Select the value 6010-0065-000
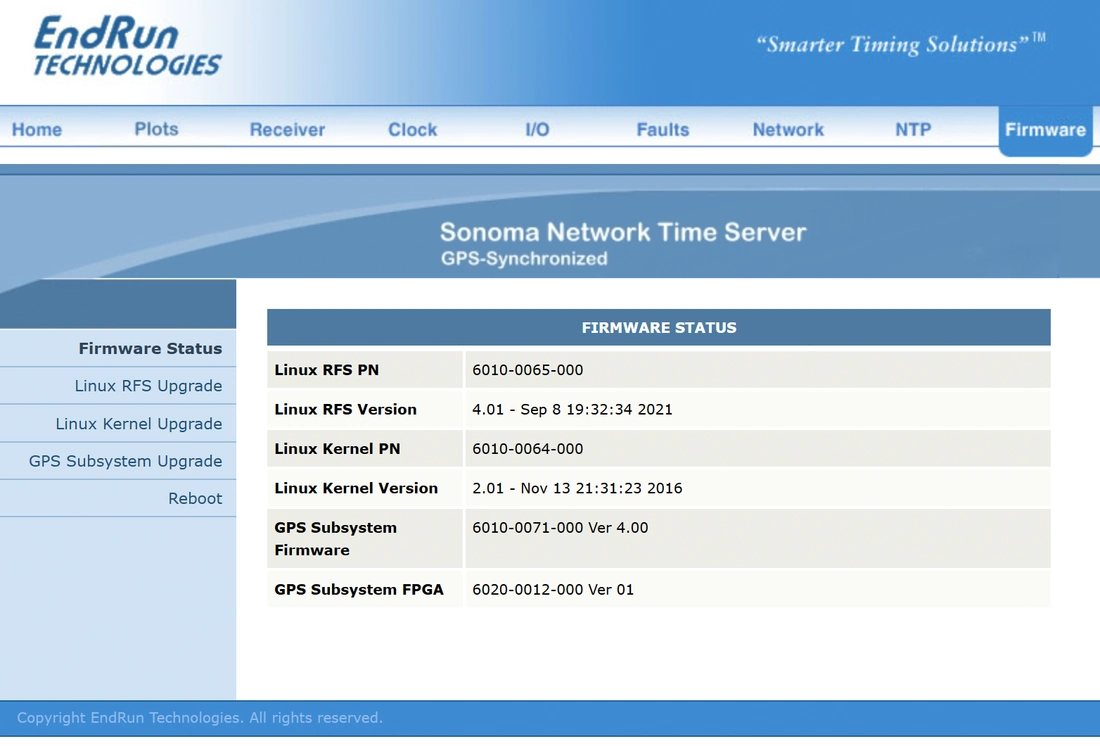The width and height of the screenshot is (1100, 746). [x=528, y=370]
